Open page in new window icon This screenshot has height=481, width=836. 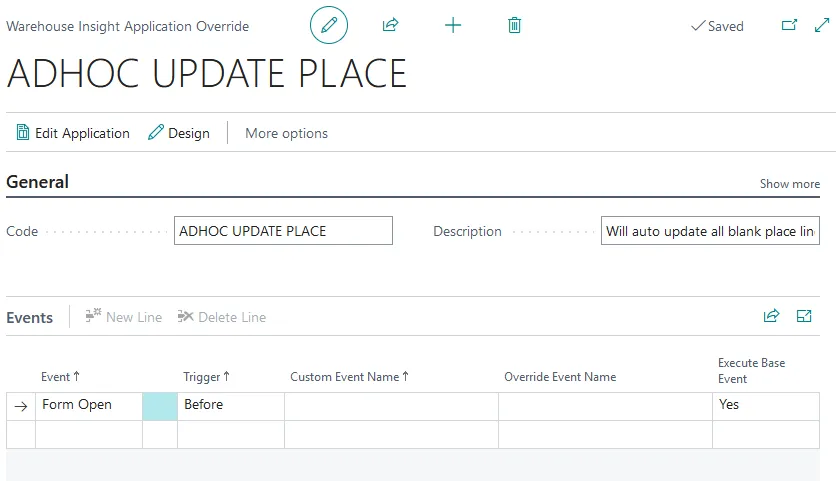point(789,26)
